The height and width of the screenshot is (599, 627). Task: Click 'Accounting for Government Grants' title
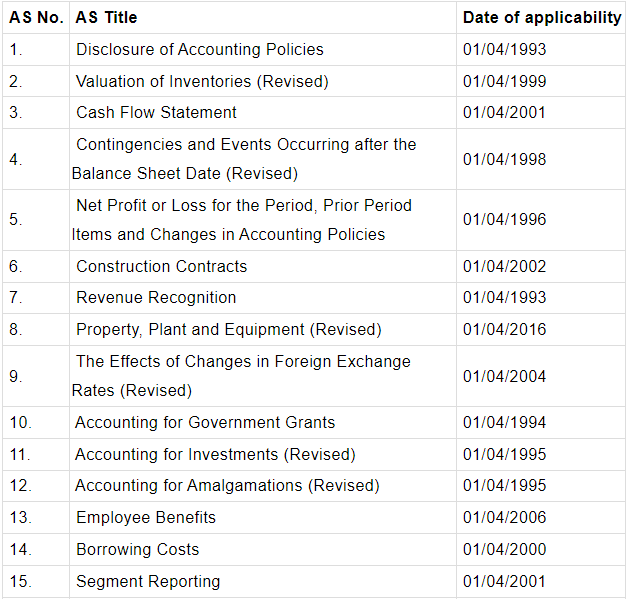pyautogui.click(x=205, y=422)
